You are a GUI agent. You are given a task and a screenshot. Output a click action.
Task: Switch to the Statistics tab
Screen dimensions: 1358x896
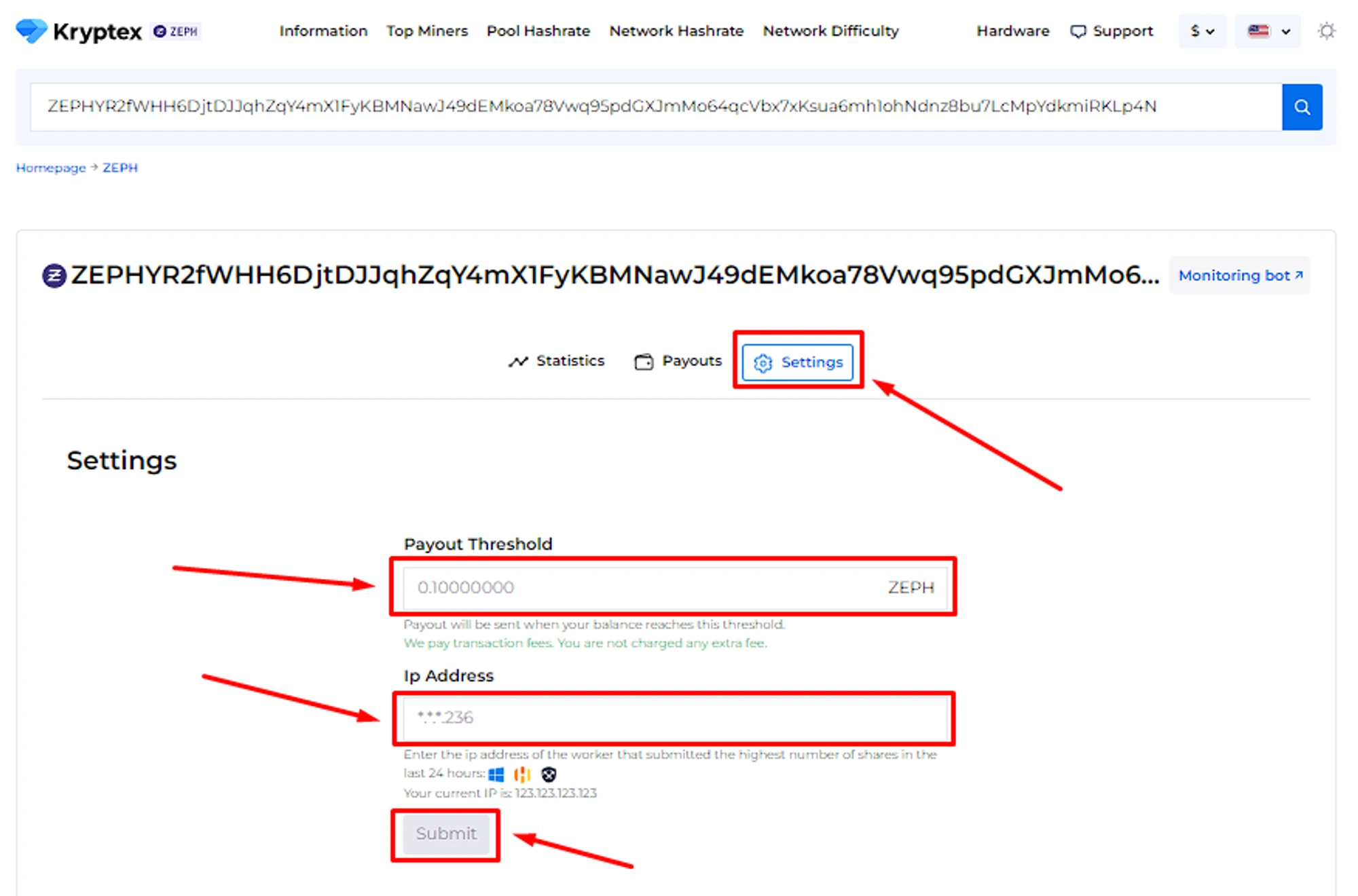[x=556, y=361]
